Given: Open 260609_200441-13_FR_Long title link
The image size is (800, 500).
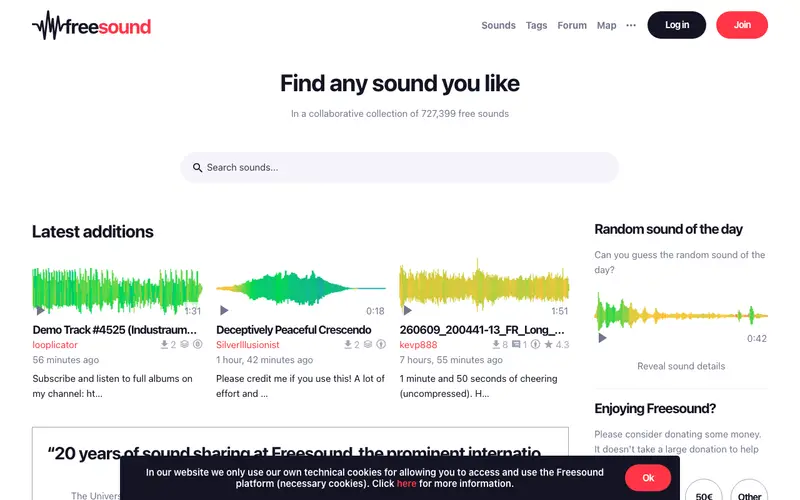Looking at the screenshot, I should [482, 330].
